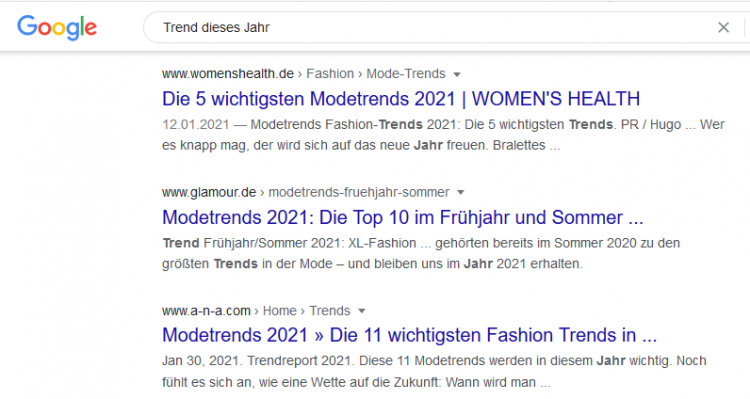Click the www.a-n-a.com URL text

[x=206, y=310]
